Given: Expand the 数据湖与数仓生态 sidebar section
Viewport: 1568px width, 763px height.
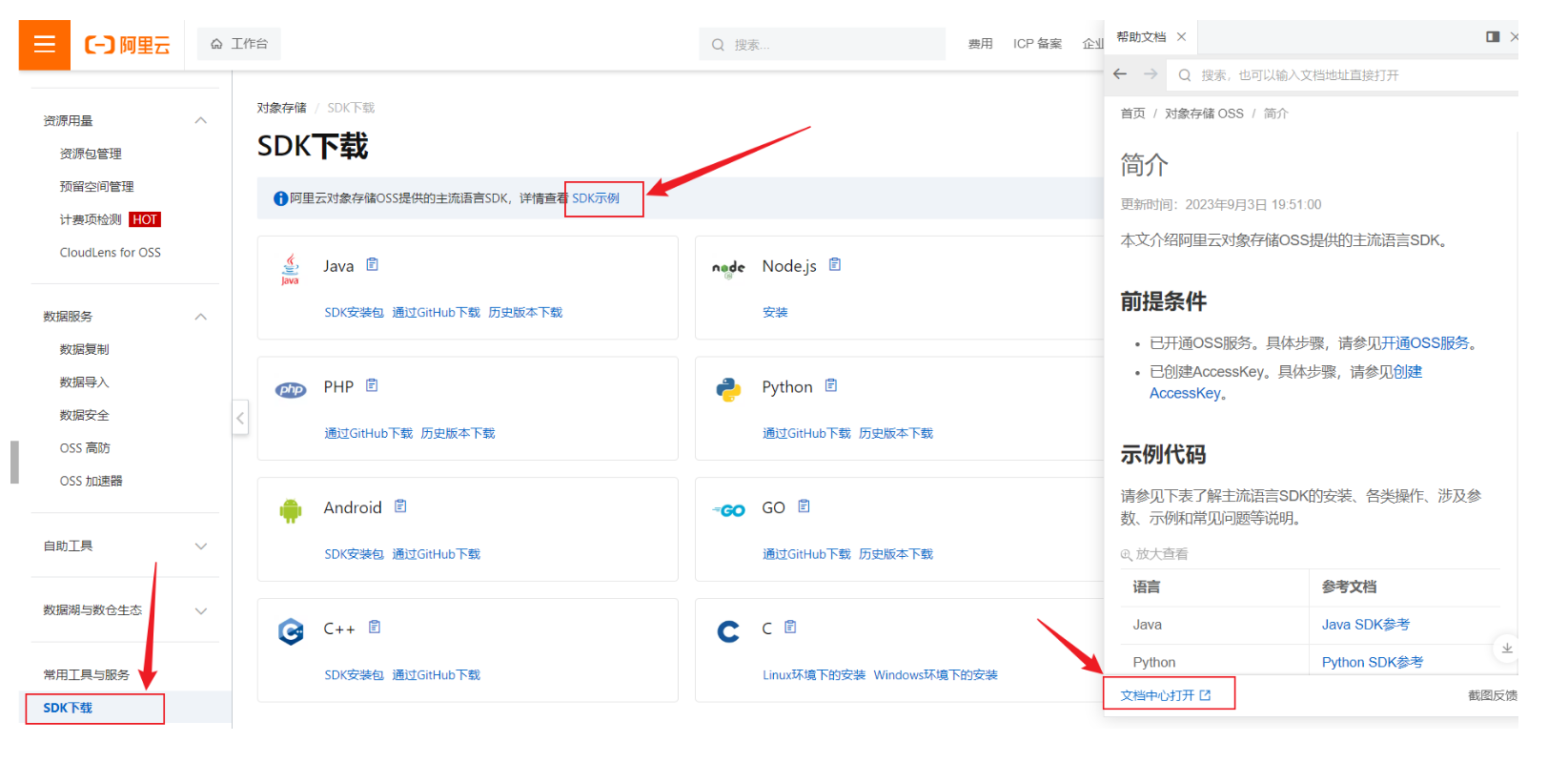Looking at the screenshot, I should coord(201,611).
